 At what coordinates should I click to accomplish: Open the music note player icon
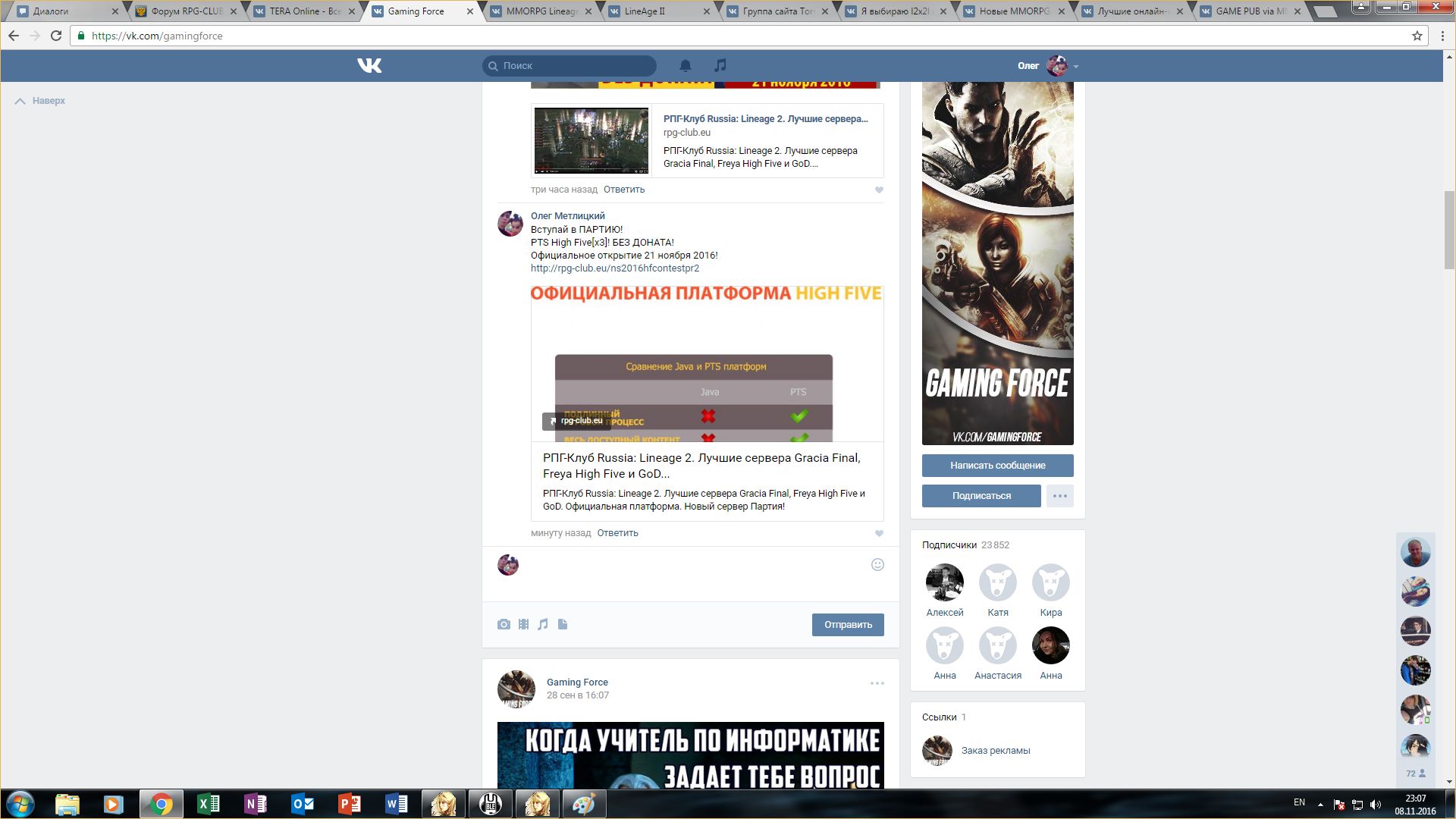click(x=720, y=66)
